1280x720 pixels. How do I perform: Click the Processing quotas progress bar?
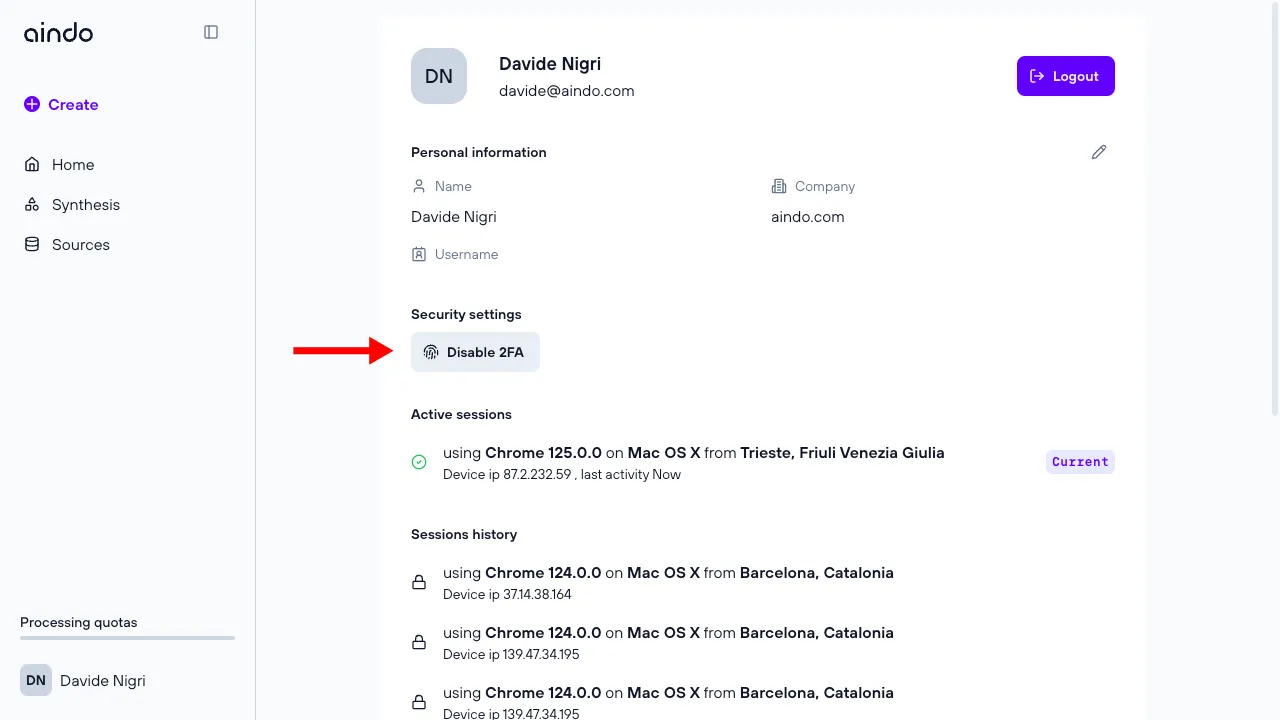coord(127,638)
